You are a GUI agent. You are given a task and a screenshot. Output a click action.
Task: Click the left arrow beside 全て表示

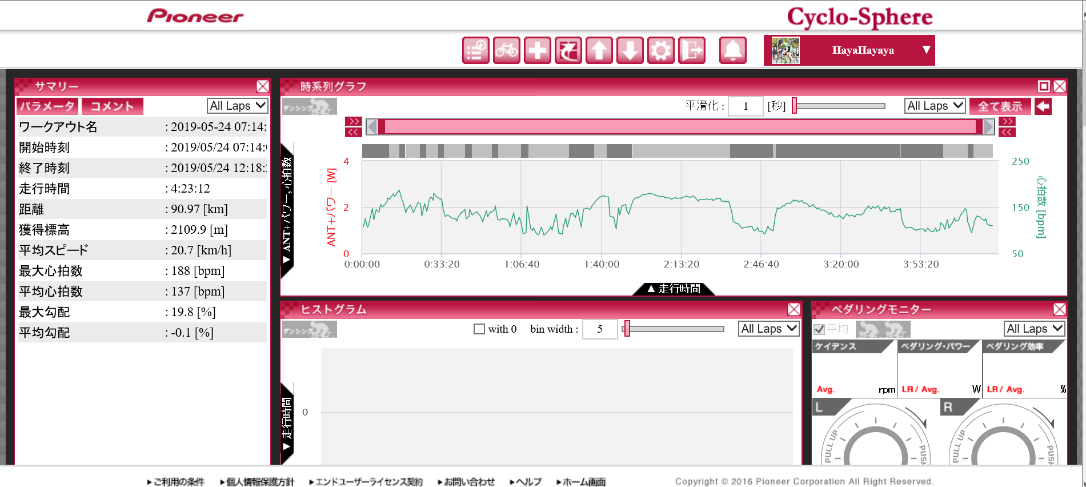(x=1043, y=106)
